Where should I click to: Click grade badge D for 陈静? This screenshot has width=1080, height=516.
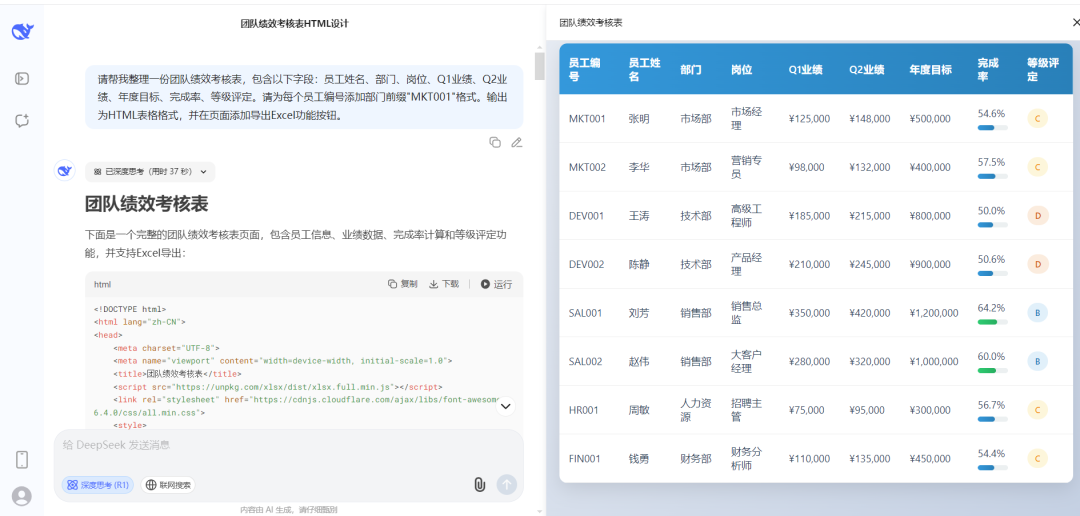[x=1037, y=264]
